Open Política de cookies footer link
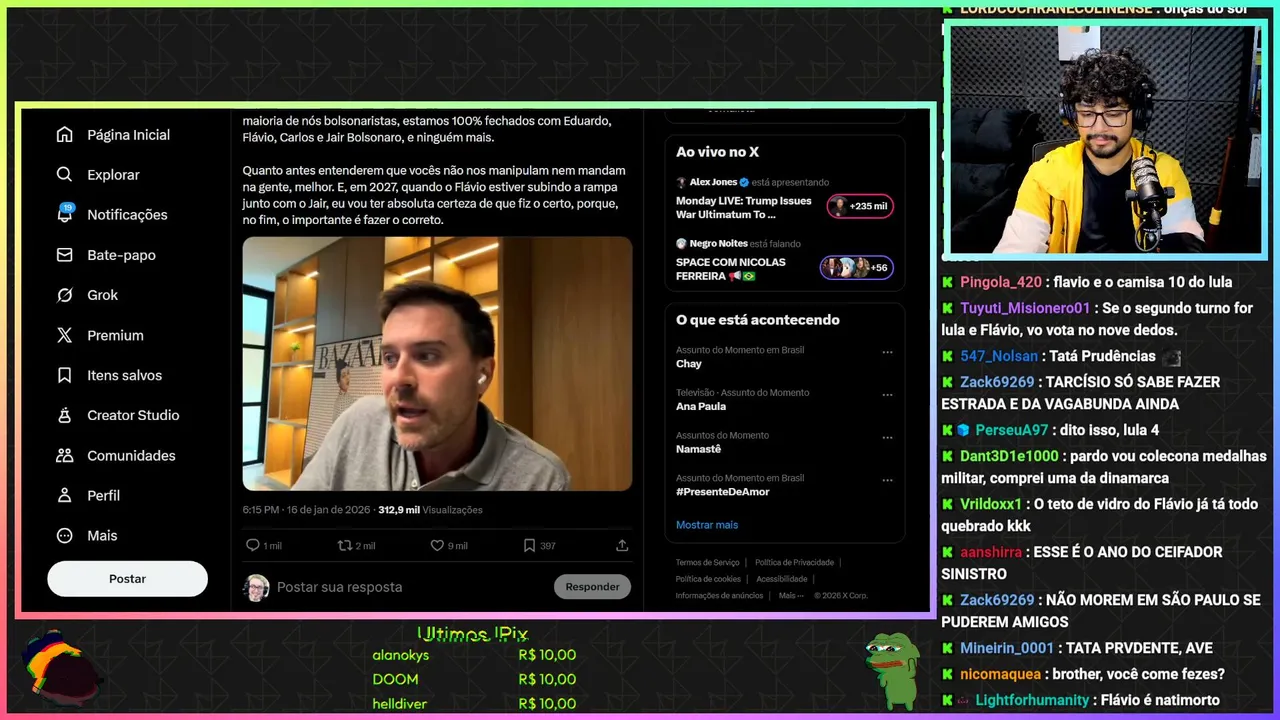 [708, 579]
